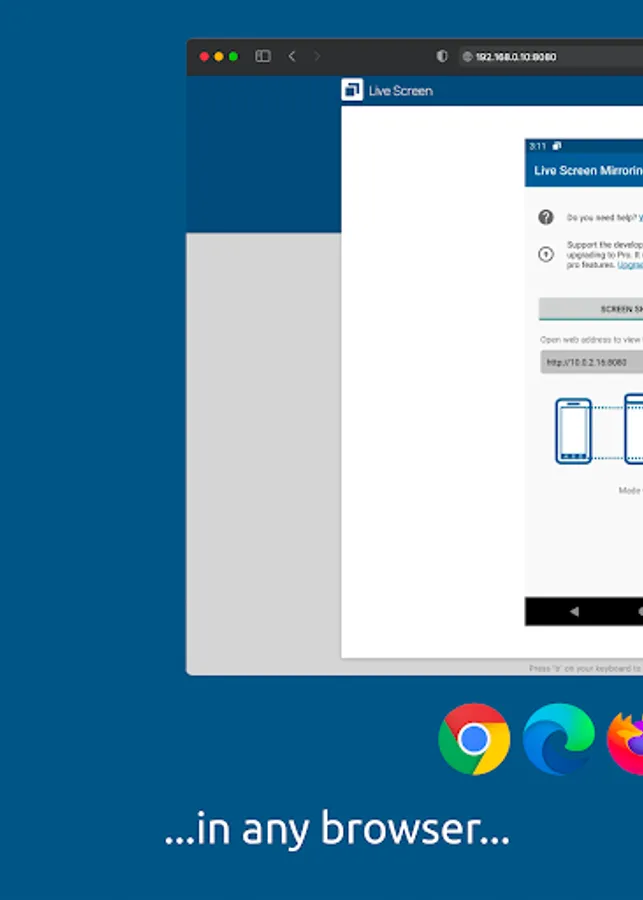Click the "Open web address to view" label

point(591,340)
